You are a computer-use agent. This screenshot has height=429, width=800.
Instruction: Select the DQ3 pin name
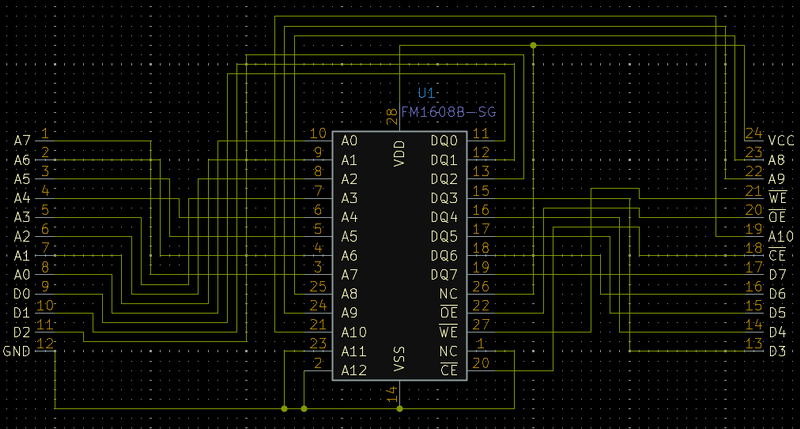point(444,198)
